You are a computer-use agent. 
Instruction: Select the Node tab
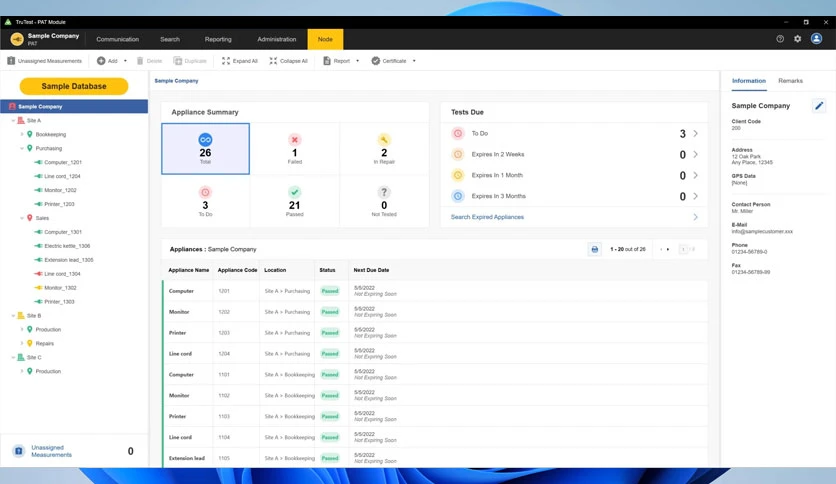pyautogui.click(x=325, y=39)
